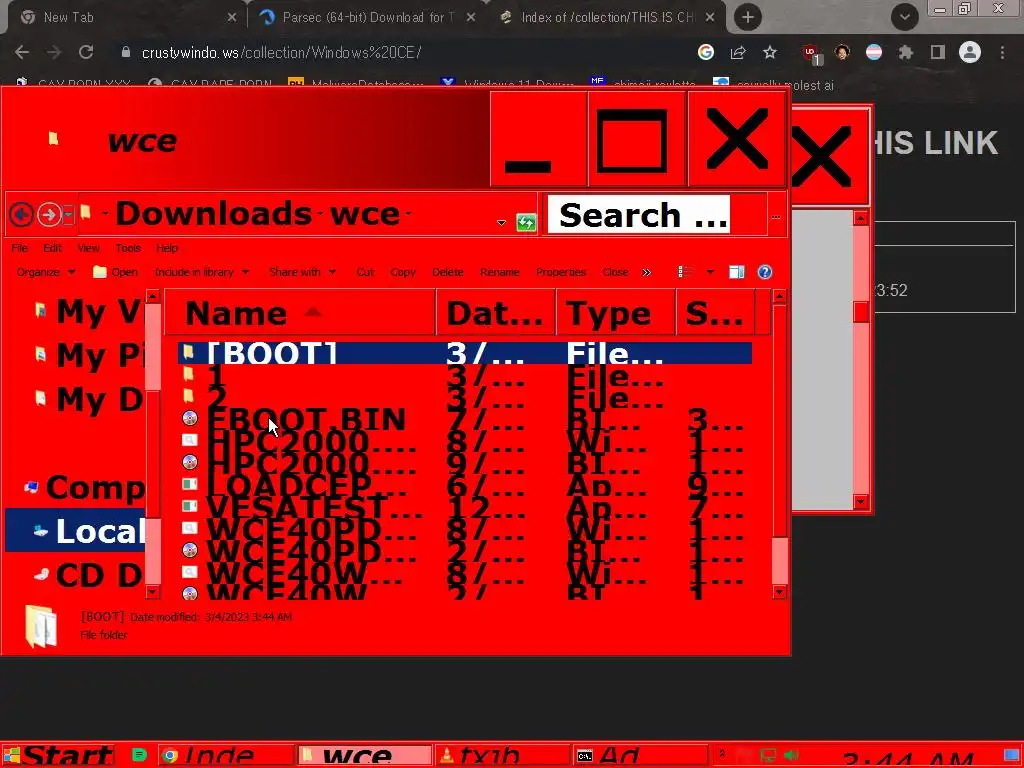Open Chrome profile avatar
Viewport: 1024px width, 768px height.
pos(970,52)
